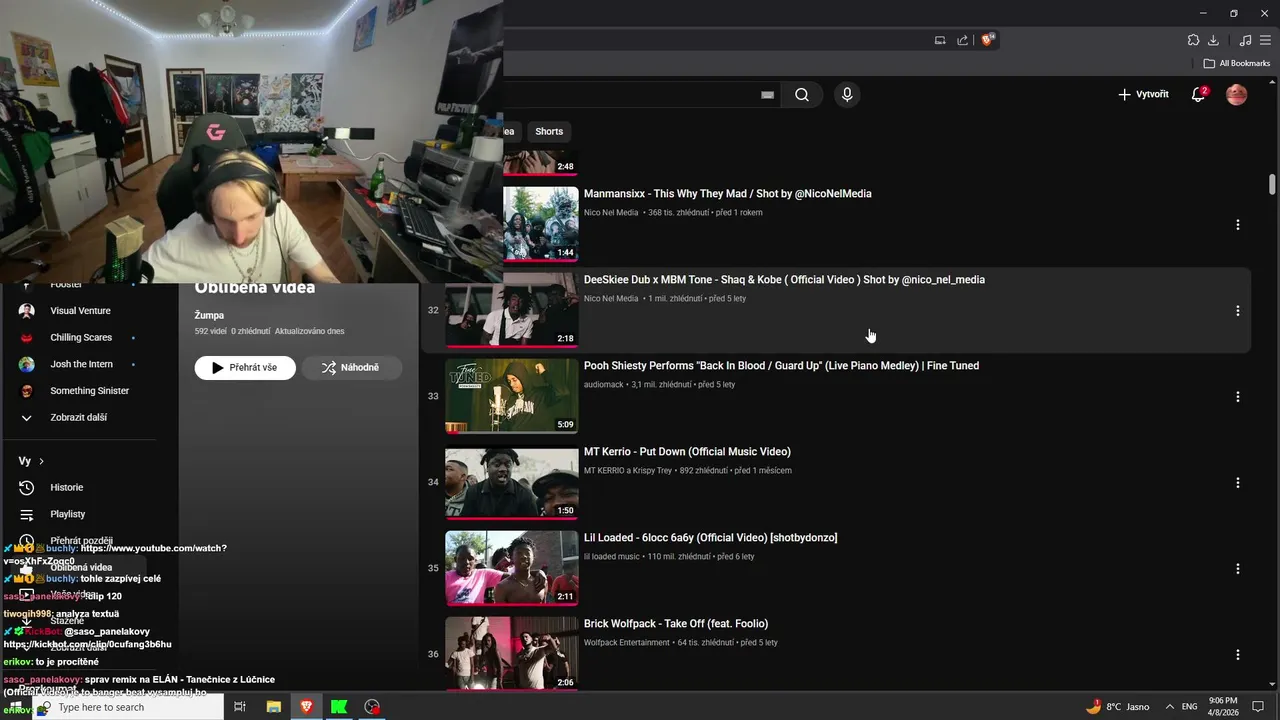The width and height of the screenshot is (1280, 720).
Task: Click the YouTube page vertical scrollbar thumb
Action: click(1272, 185)
